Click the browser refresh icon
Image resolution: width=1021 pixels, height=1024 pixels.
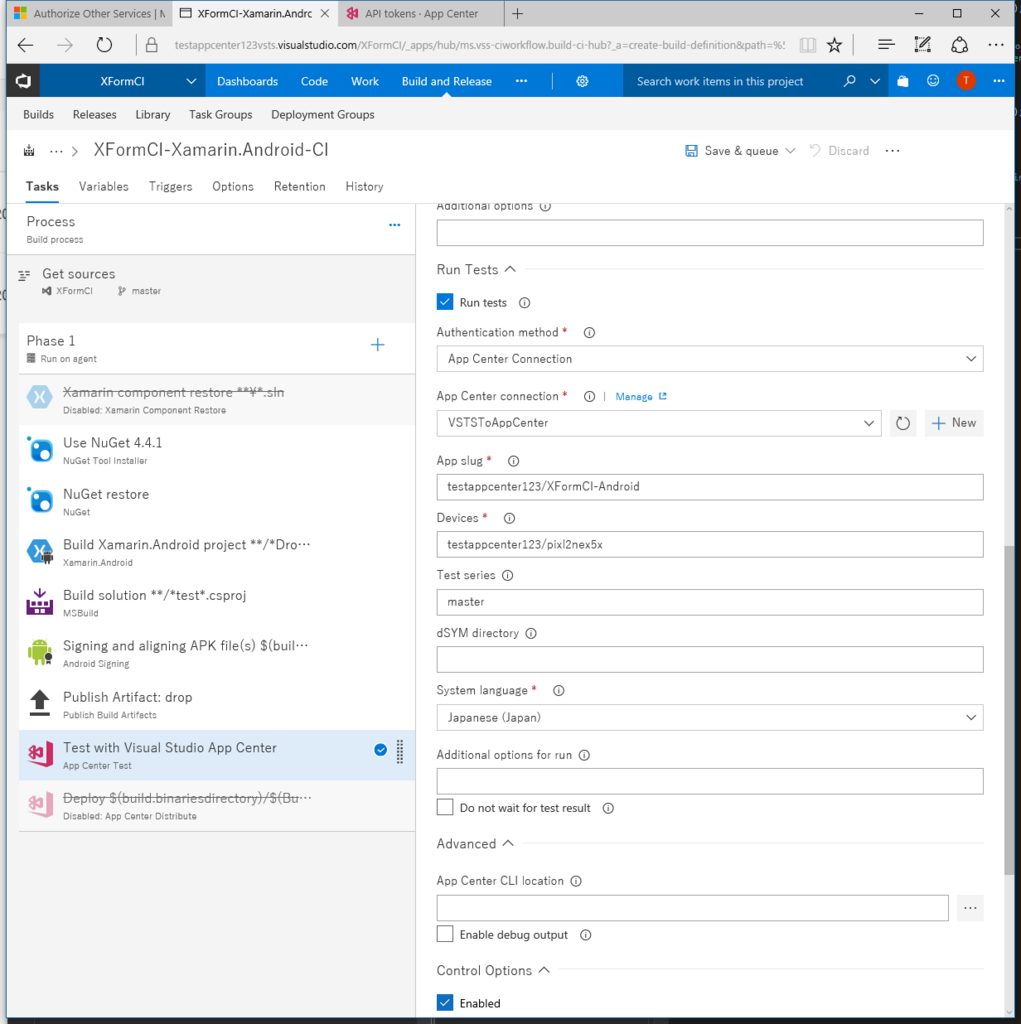pos(105,45)
